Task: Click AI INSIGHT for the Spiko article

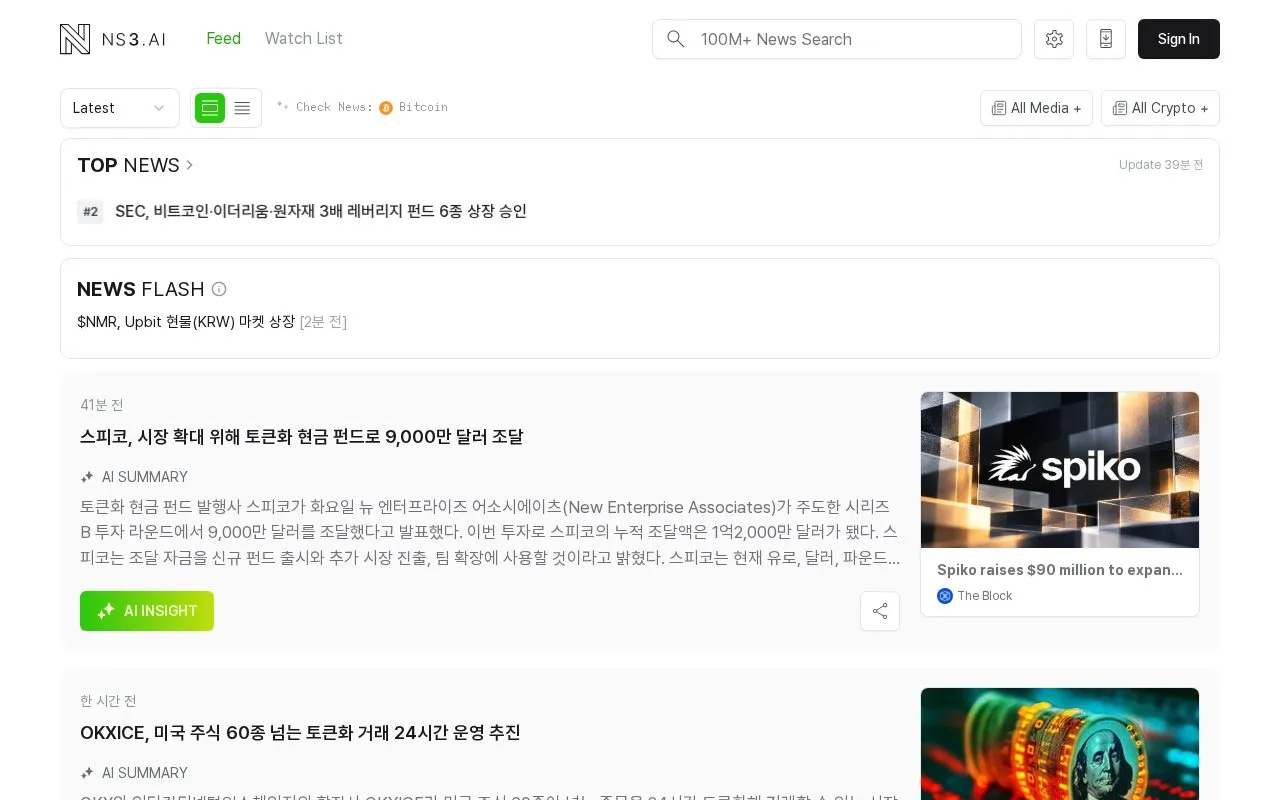Action: 147,611
